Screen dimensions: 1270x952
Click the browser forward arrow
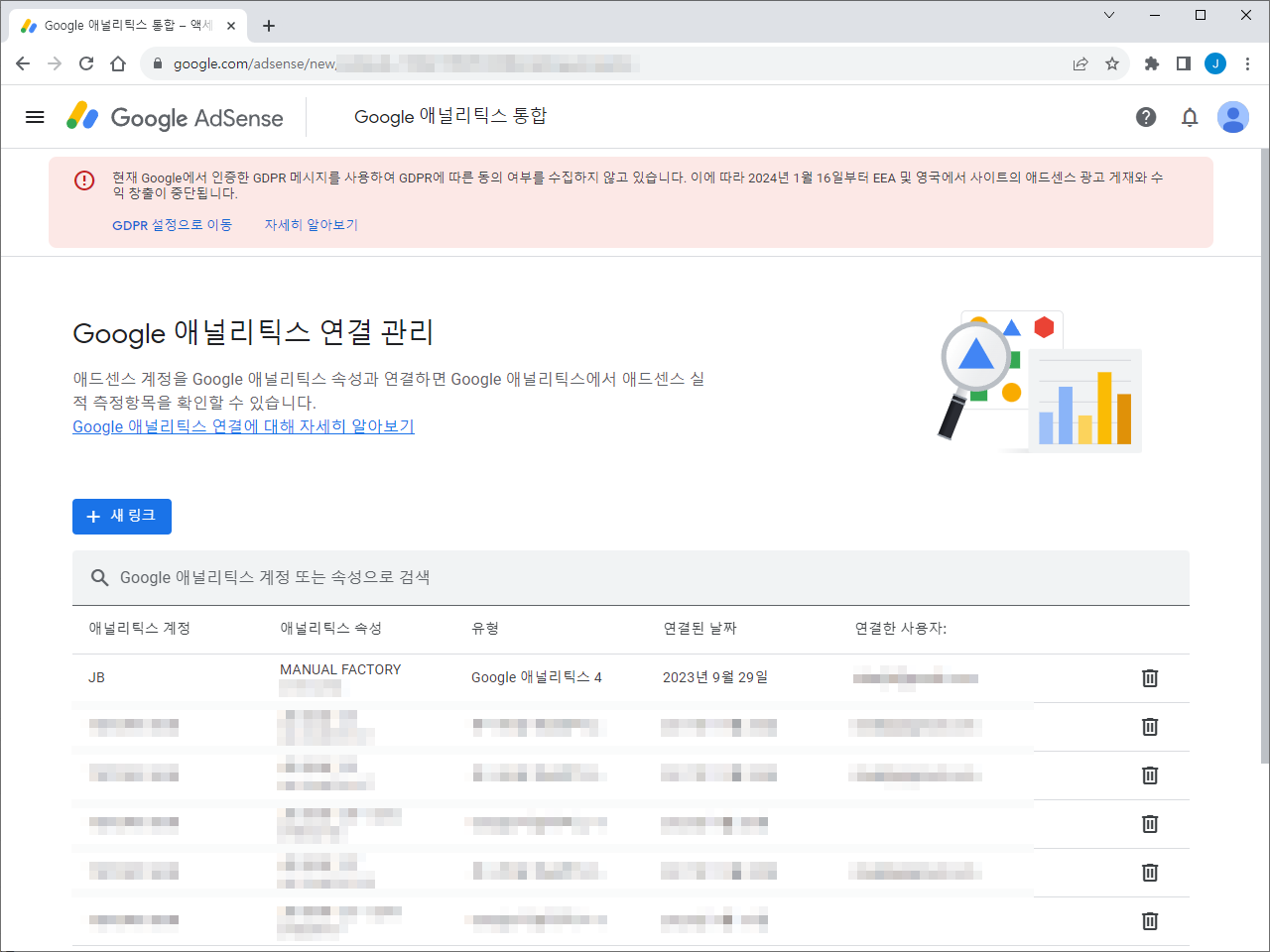(x=55, y=63)
